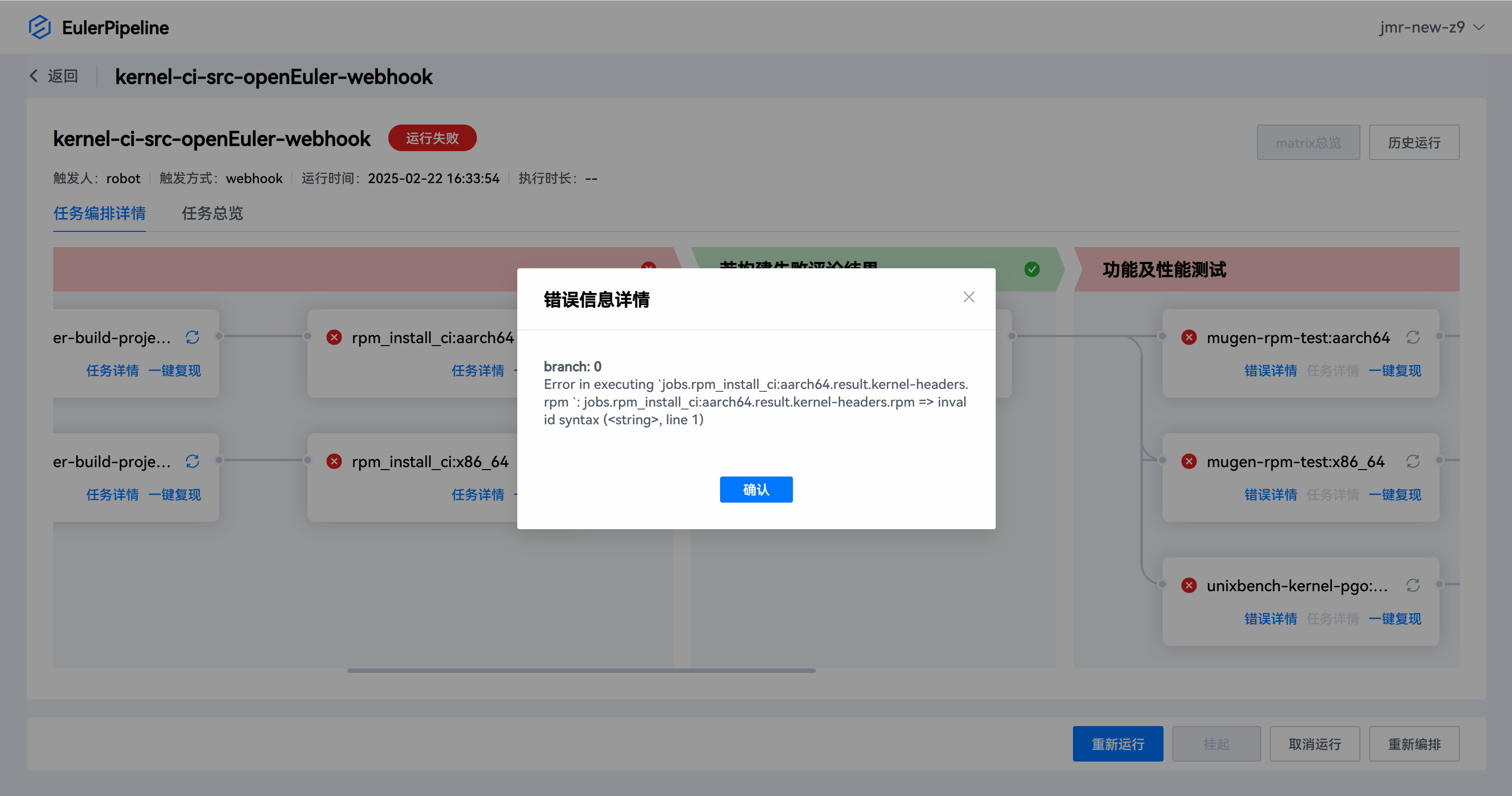The image size is (1512, 796).
Task: Click the 运行失败 status badge
Action: pyautogui.click(x=433, y=138)
